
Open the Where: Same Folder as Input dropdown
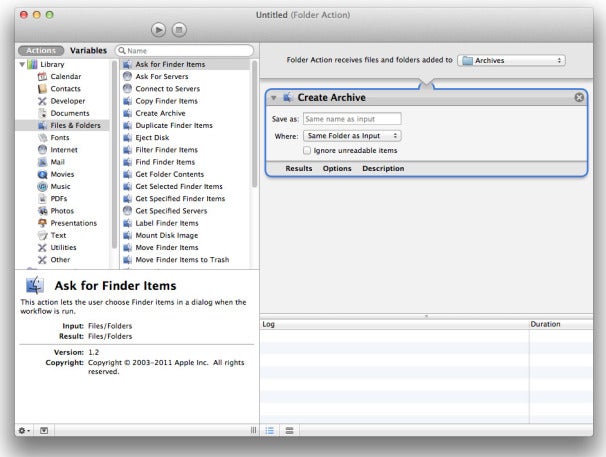pyautogui.click(x=352, y=136)
